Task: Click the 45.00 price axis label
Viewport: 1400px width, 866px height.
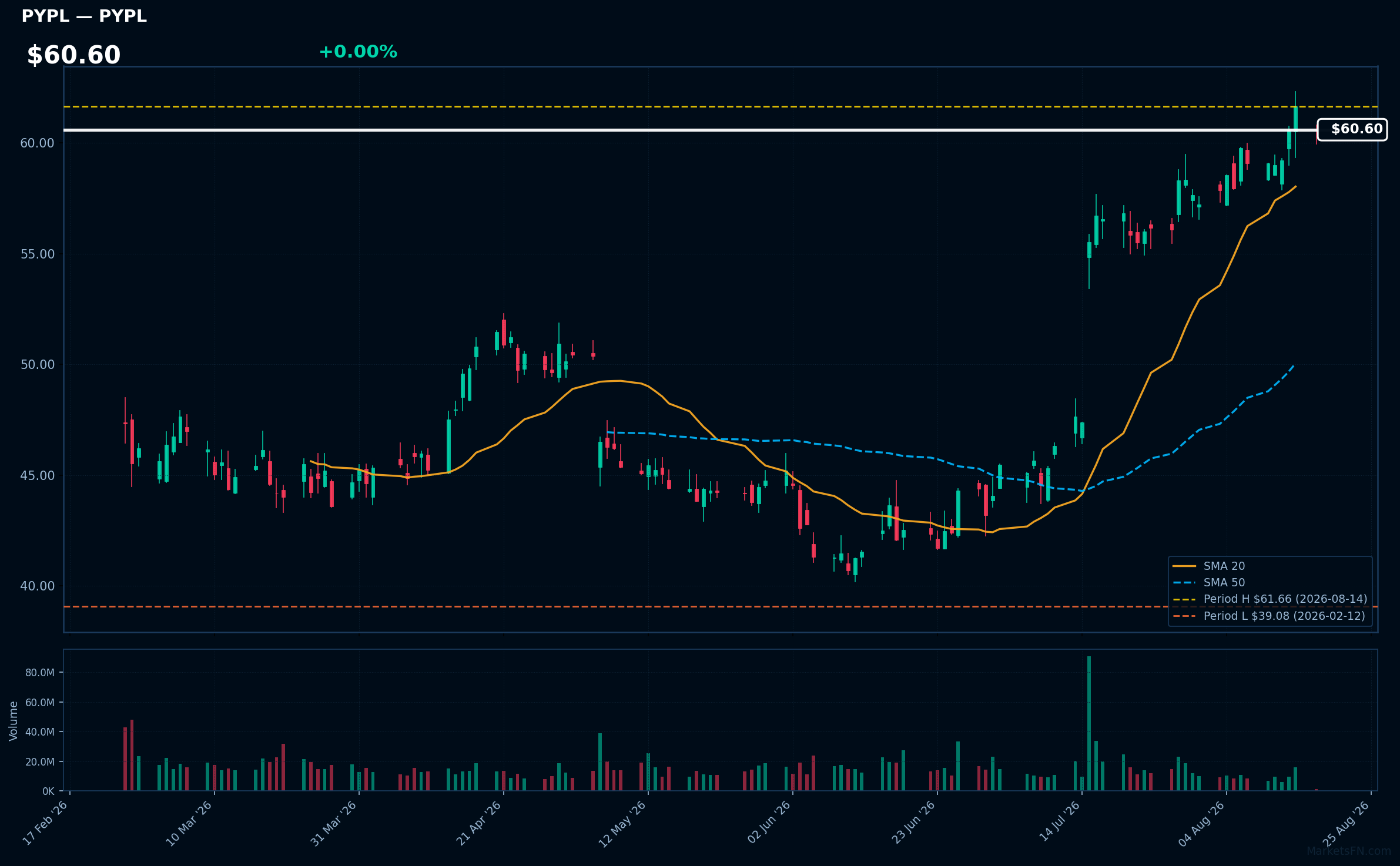Action: (x=37, y=476)
